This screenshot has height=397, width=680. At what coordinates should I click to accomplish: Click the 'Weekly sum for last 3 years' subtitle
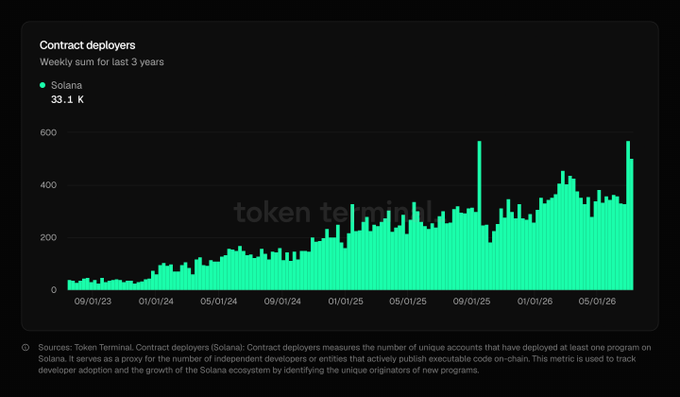click(102, 62)
